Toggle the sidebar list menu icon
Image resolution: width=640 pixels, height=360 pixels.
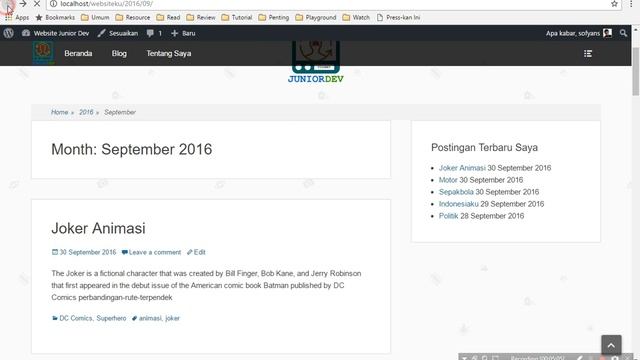tap(588, 53)
